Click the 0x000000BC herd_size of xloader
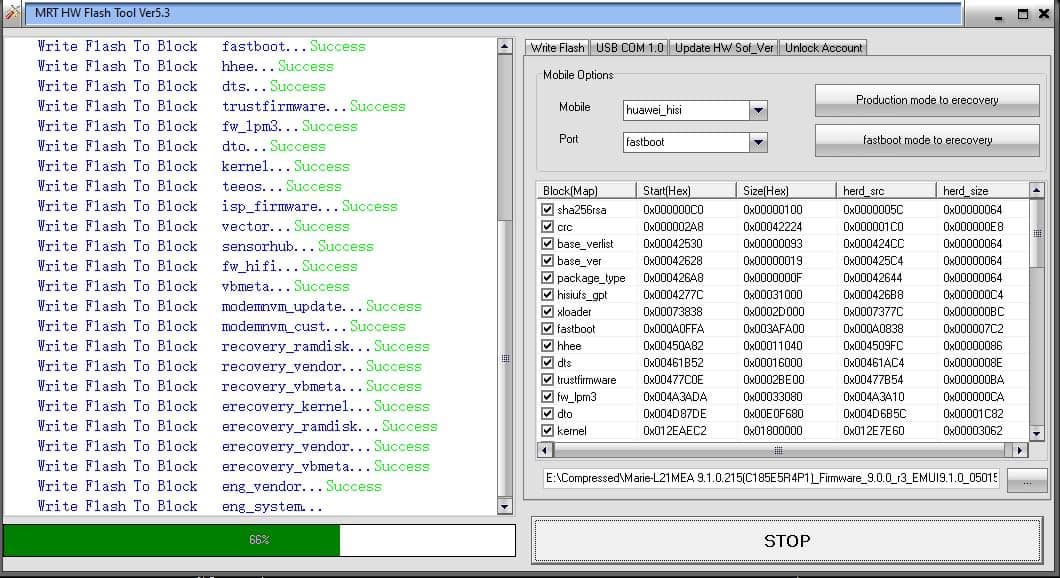The image size is (1060, 578). [973, 312]
